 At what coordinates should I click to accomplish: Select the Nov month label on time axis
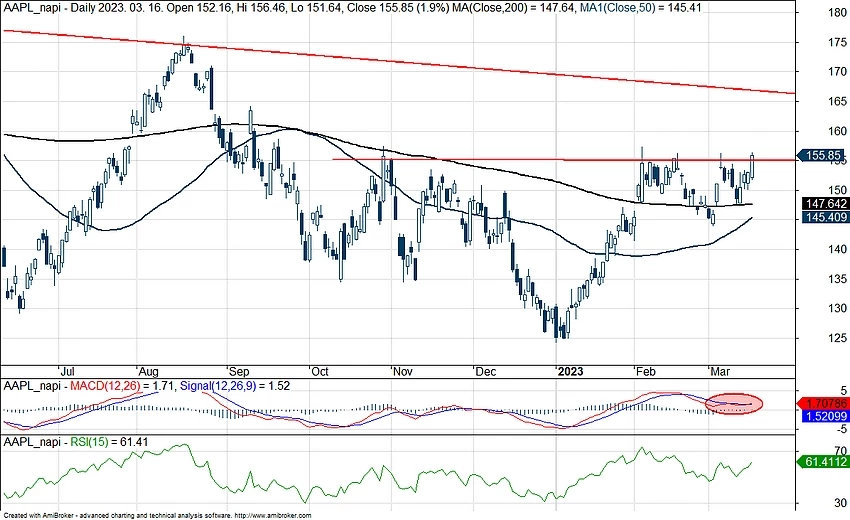click(403, 372)
